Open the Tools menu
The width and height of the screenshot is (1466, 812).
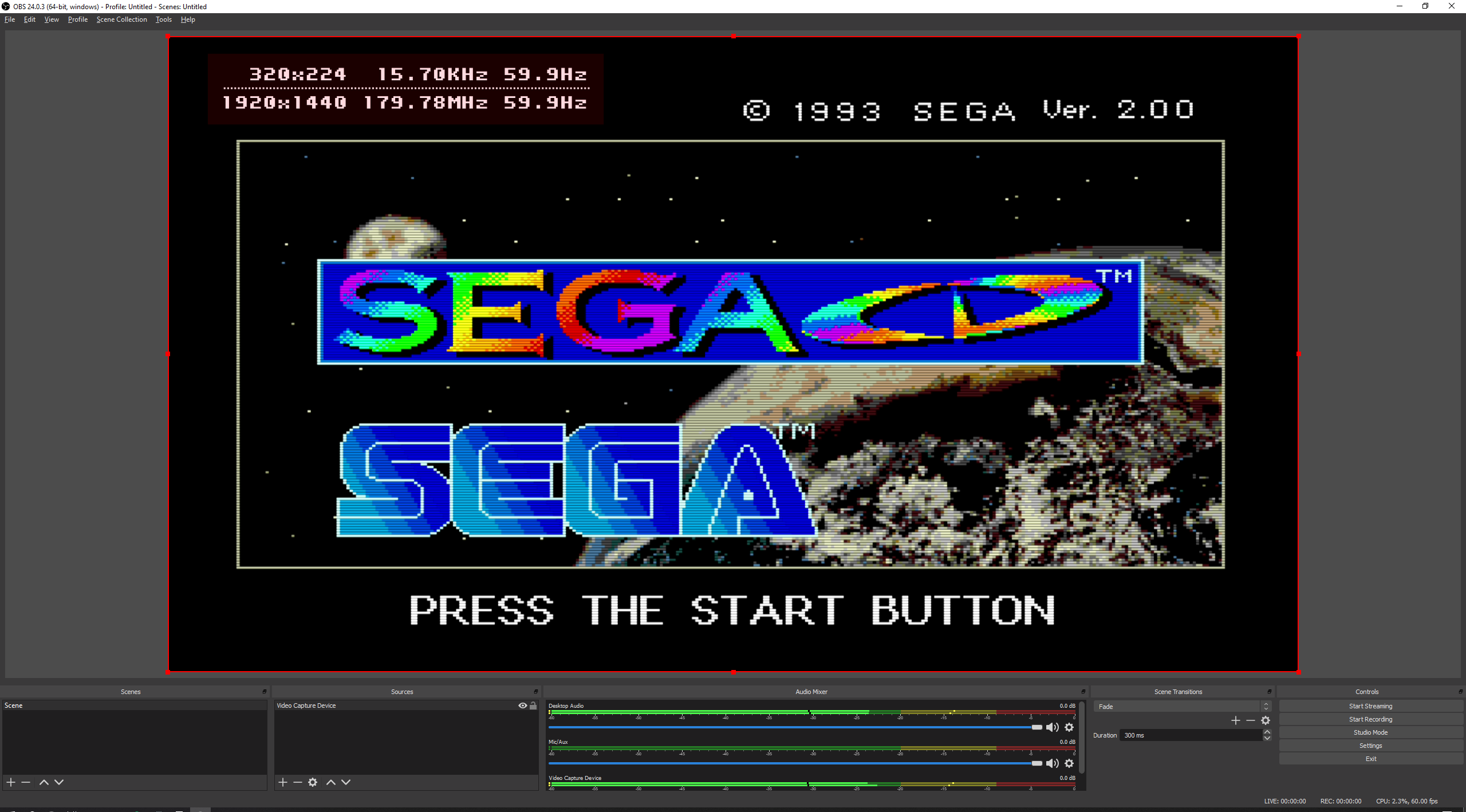pos(164,19)
